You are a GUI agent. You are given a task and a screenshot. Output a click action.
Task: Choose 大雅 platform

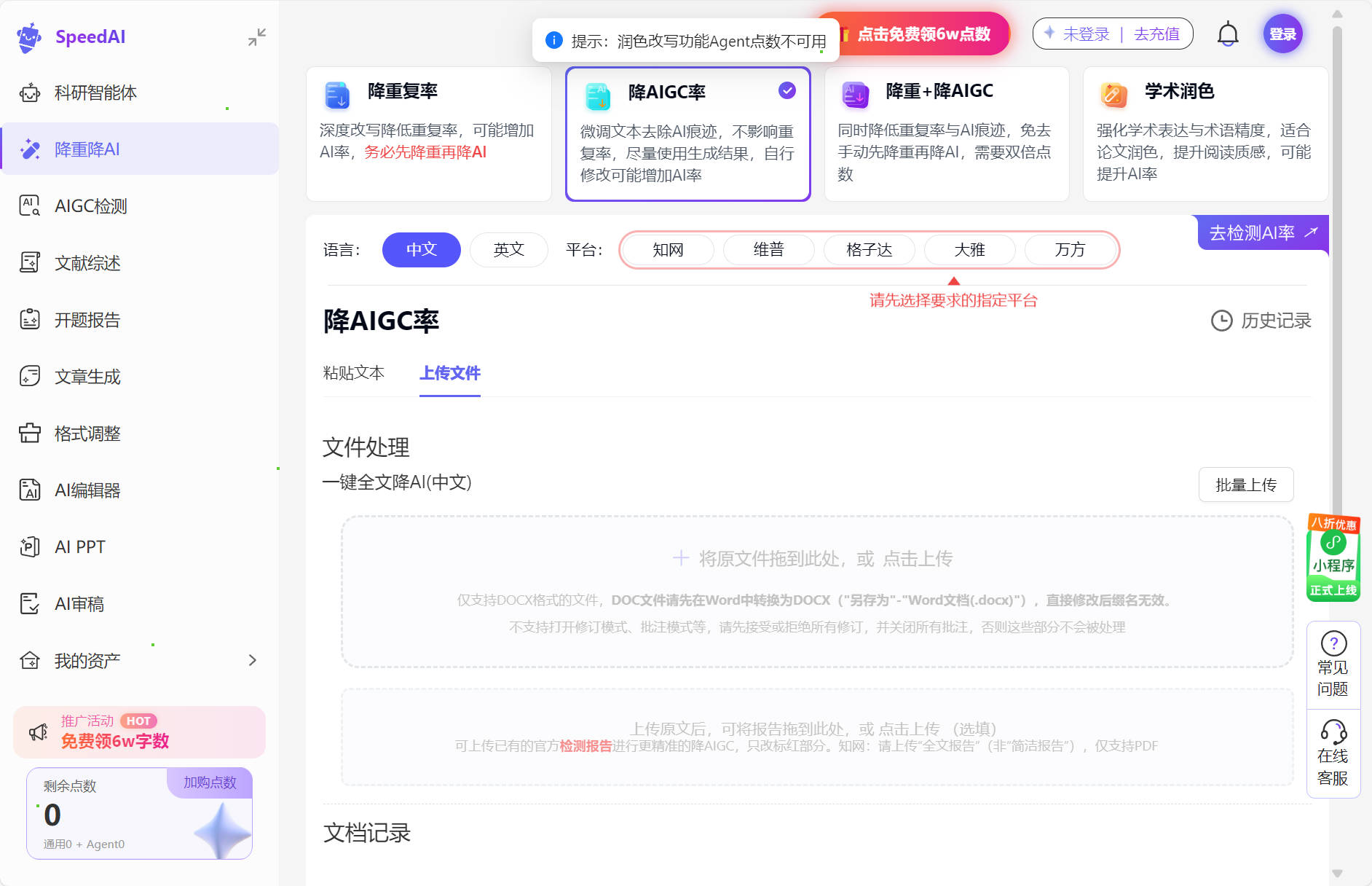click(x=970, y=250)
